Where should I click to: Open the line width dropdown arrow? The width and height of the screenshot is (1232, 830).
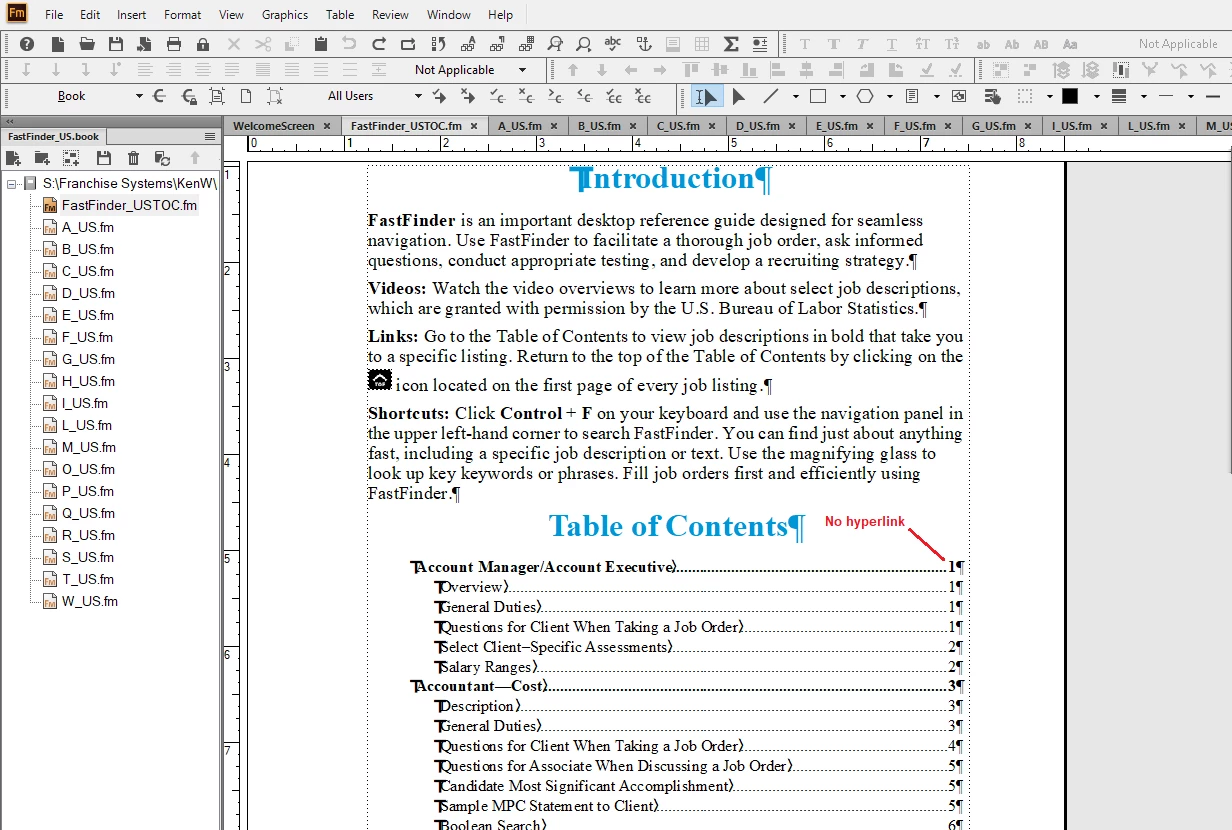[1144, 96]
